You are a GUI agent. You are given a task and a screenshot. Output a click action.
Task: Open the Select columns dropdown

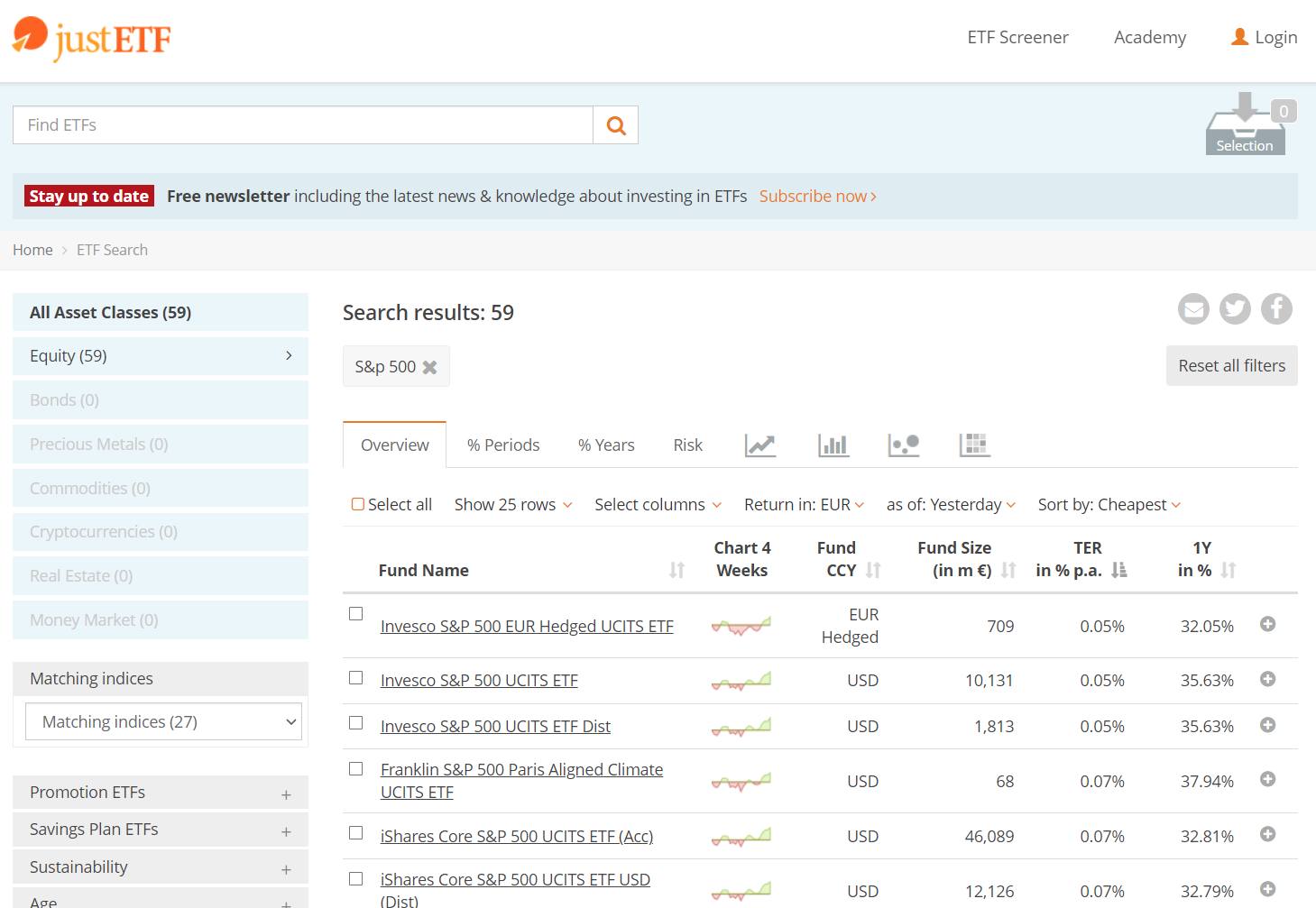pyautogui.click(x=658, y=505)
